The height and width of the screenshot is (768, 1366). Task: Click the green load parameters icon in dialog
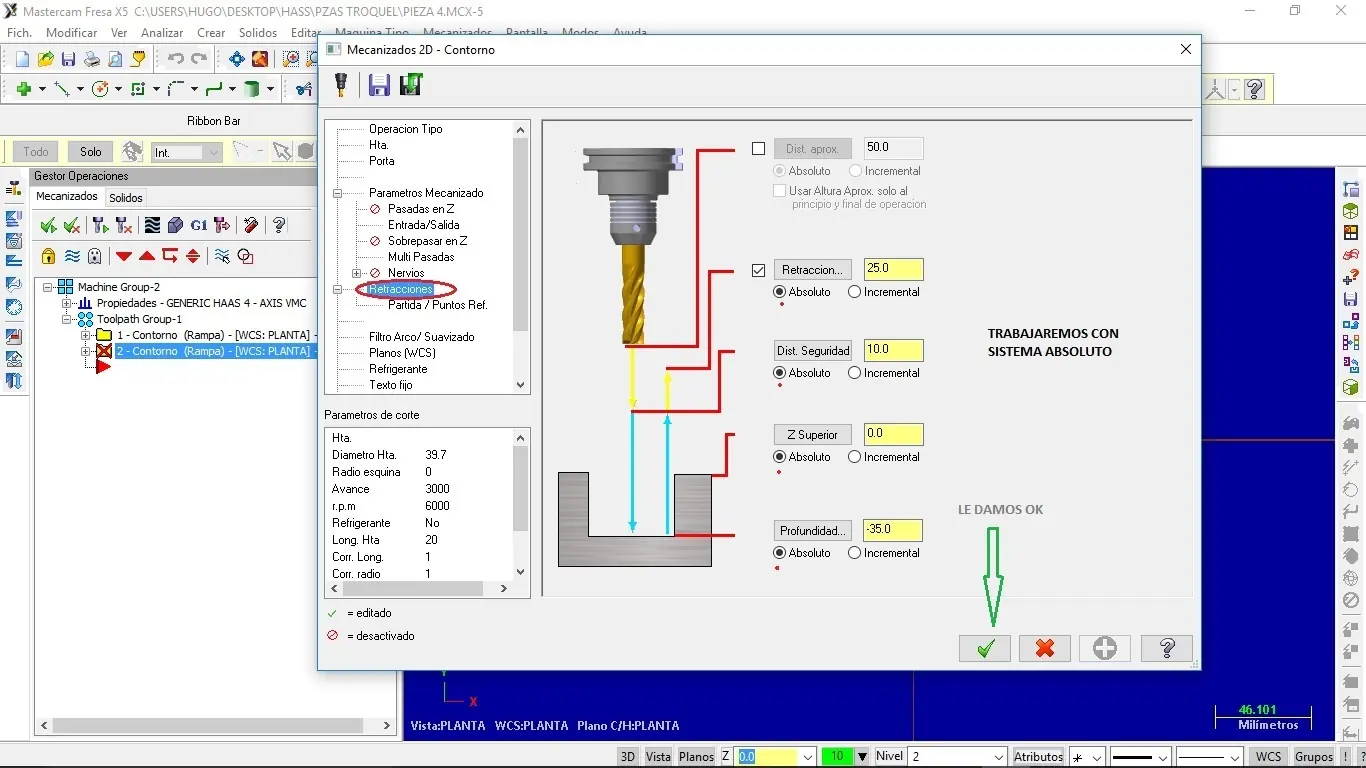point(411,85)
